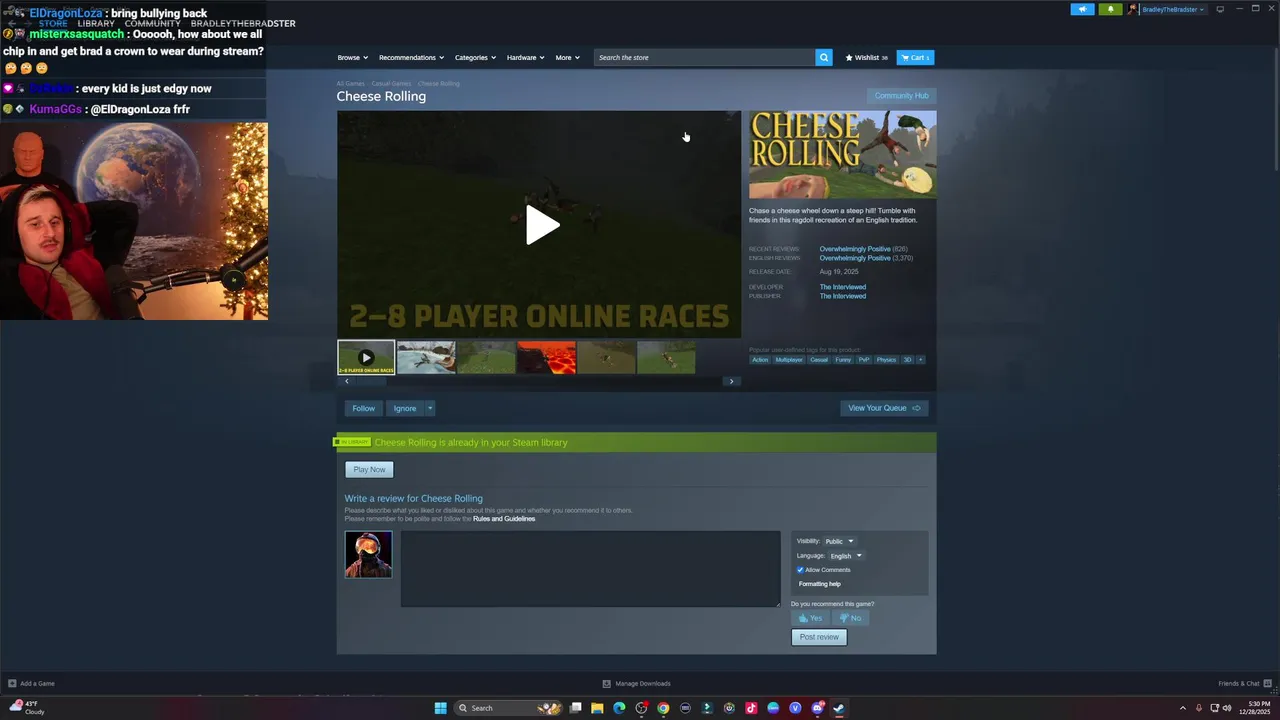Open the Visibility Public dropdown
Image resolution: width=1280 pixels, height=720 pixels.
839,541
